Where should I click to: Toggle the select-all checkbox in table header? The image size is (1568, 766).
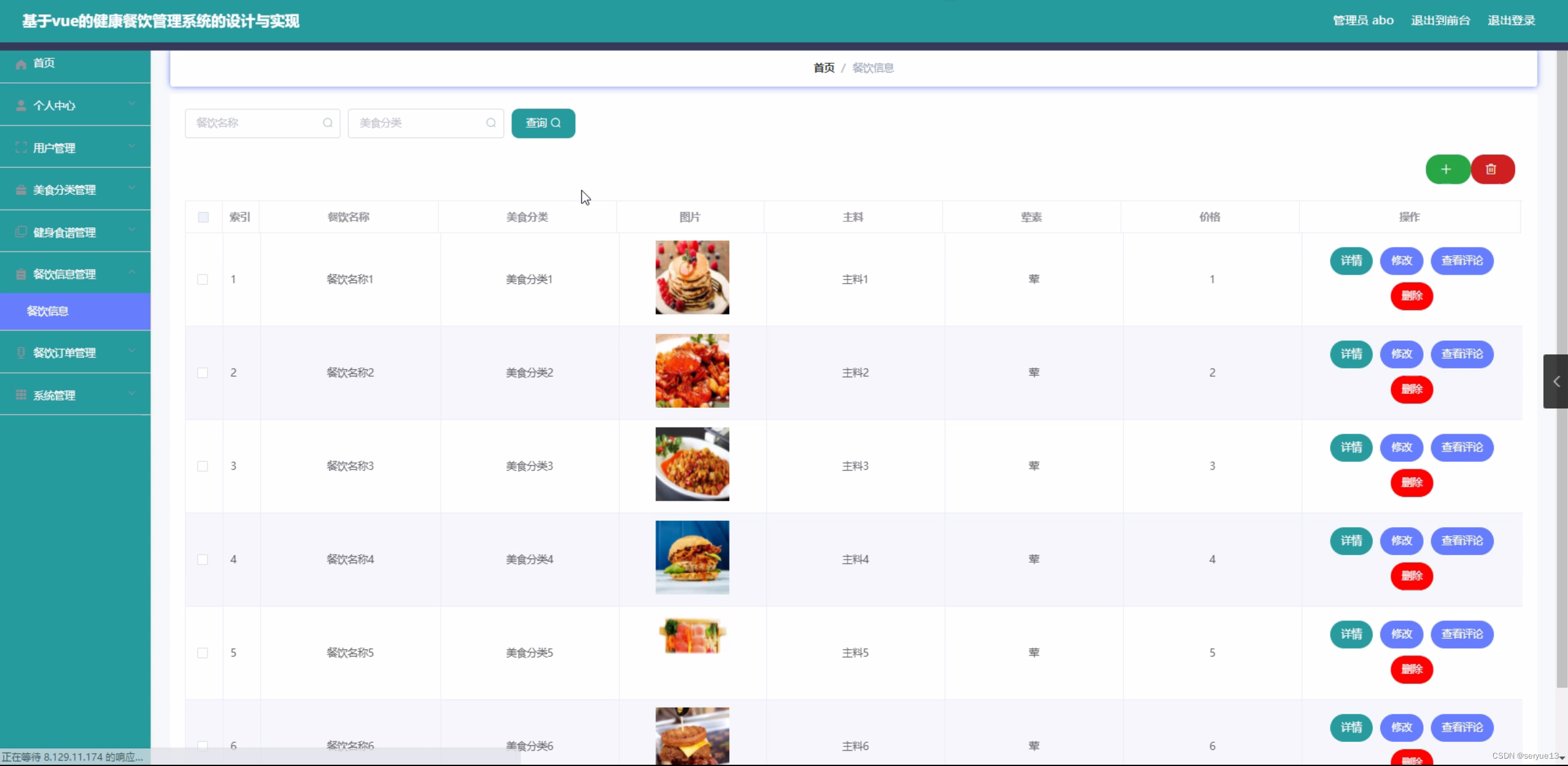pyautogui.click(x=203, y=217)
